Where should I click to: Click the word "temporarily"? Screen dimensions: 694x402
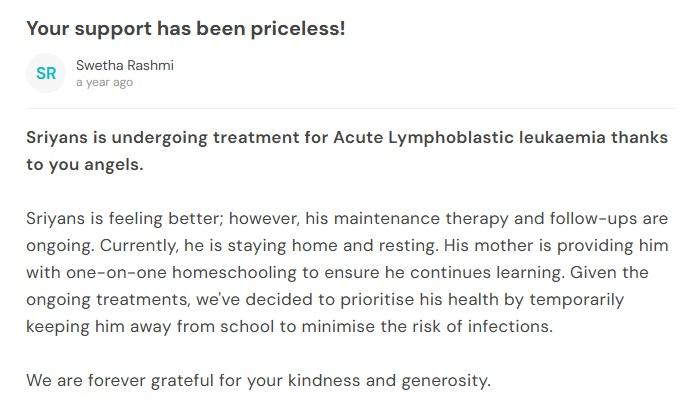point(573,299)
